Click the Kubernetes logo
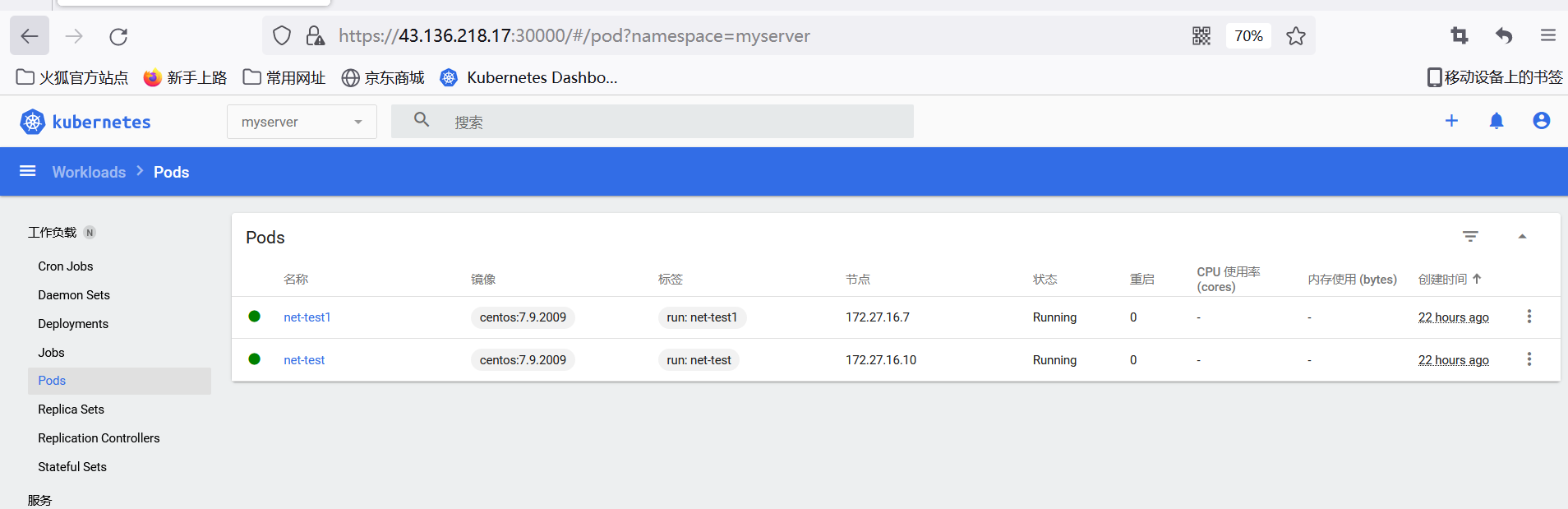The width and height of the screenshot is (1568, 509). pyautogui.click(x=33, y=122)
